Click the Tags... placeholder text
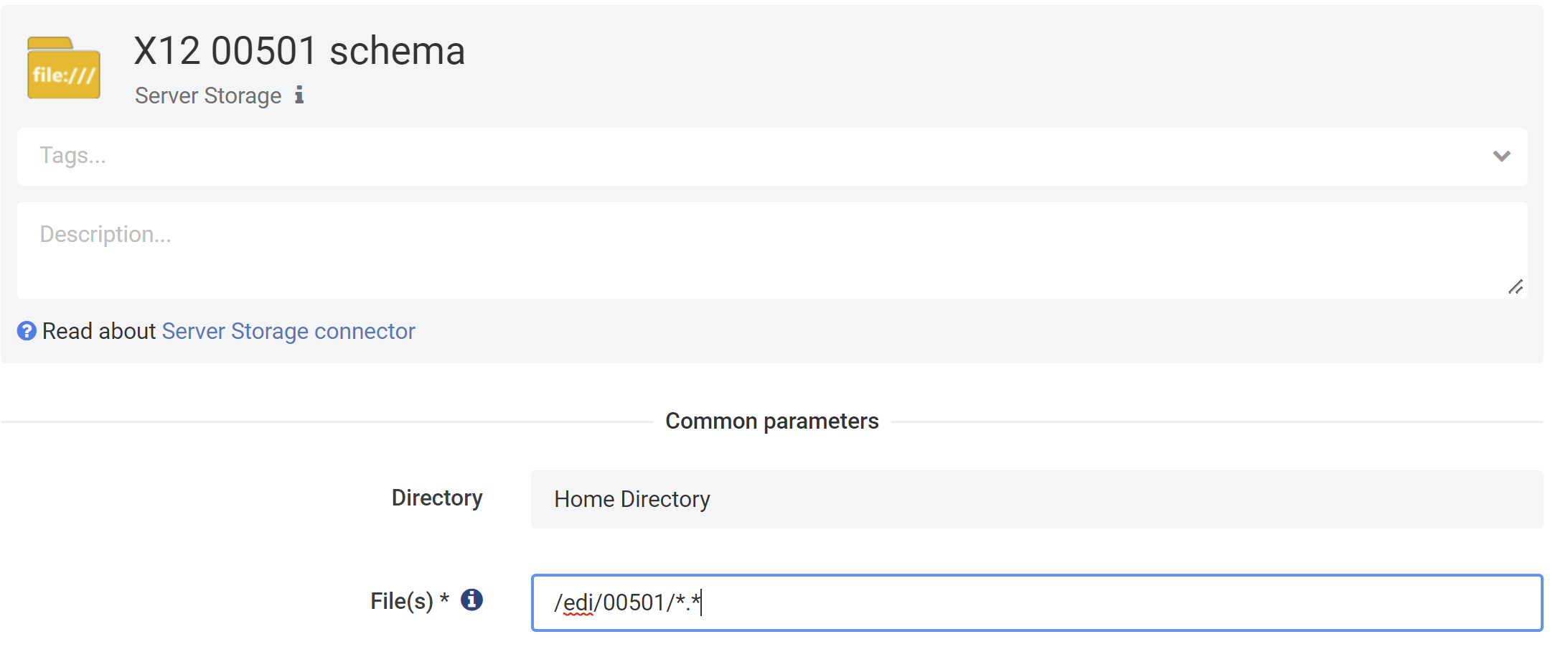Screen dimensions: 1568x652 (x=72, y=156)
